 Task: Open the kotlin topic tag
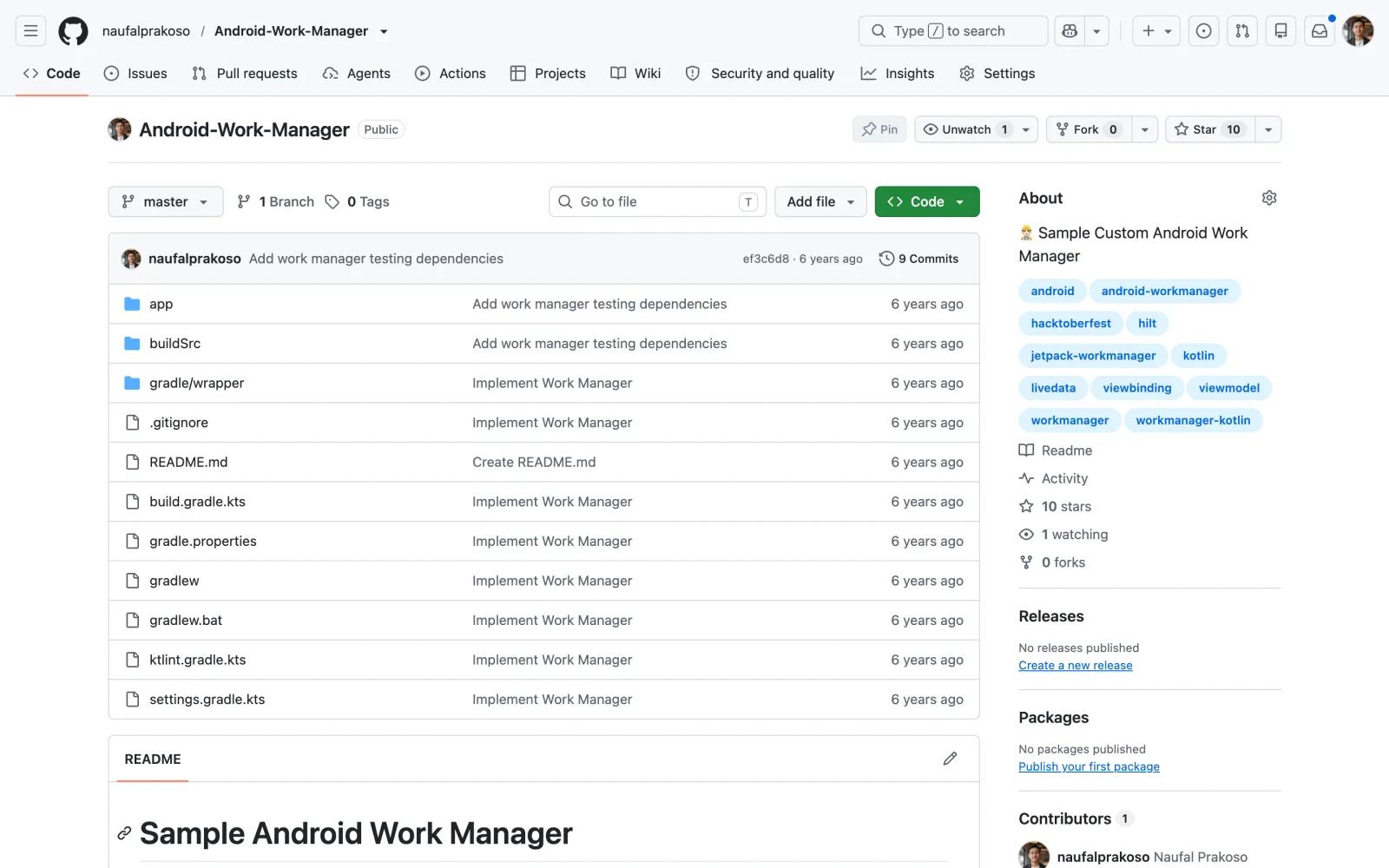(x=1198, y=356)
